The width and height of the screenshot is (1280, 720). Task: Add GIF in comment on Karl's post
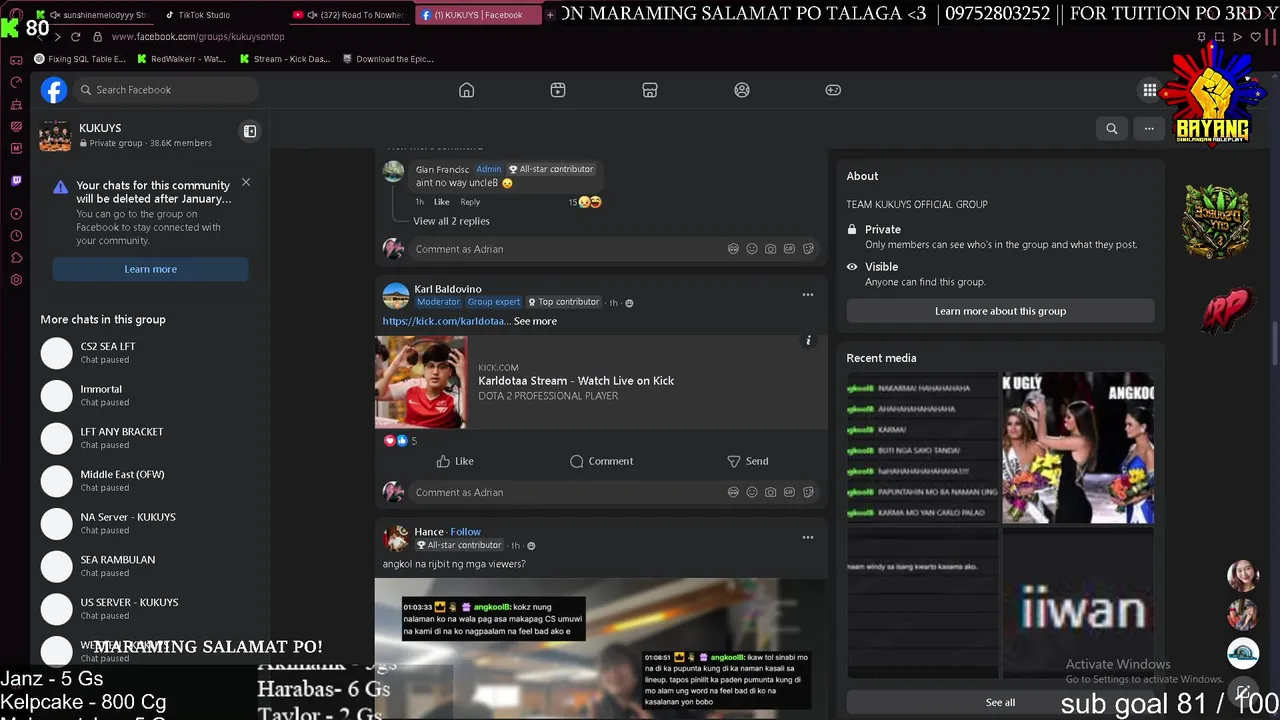(789, 492)
